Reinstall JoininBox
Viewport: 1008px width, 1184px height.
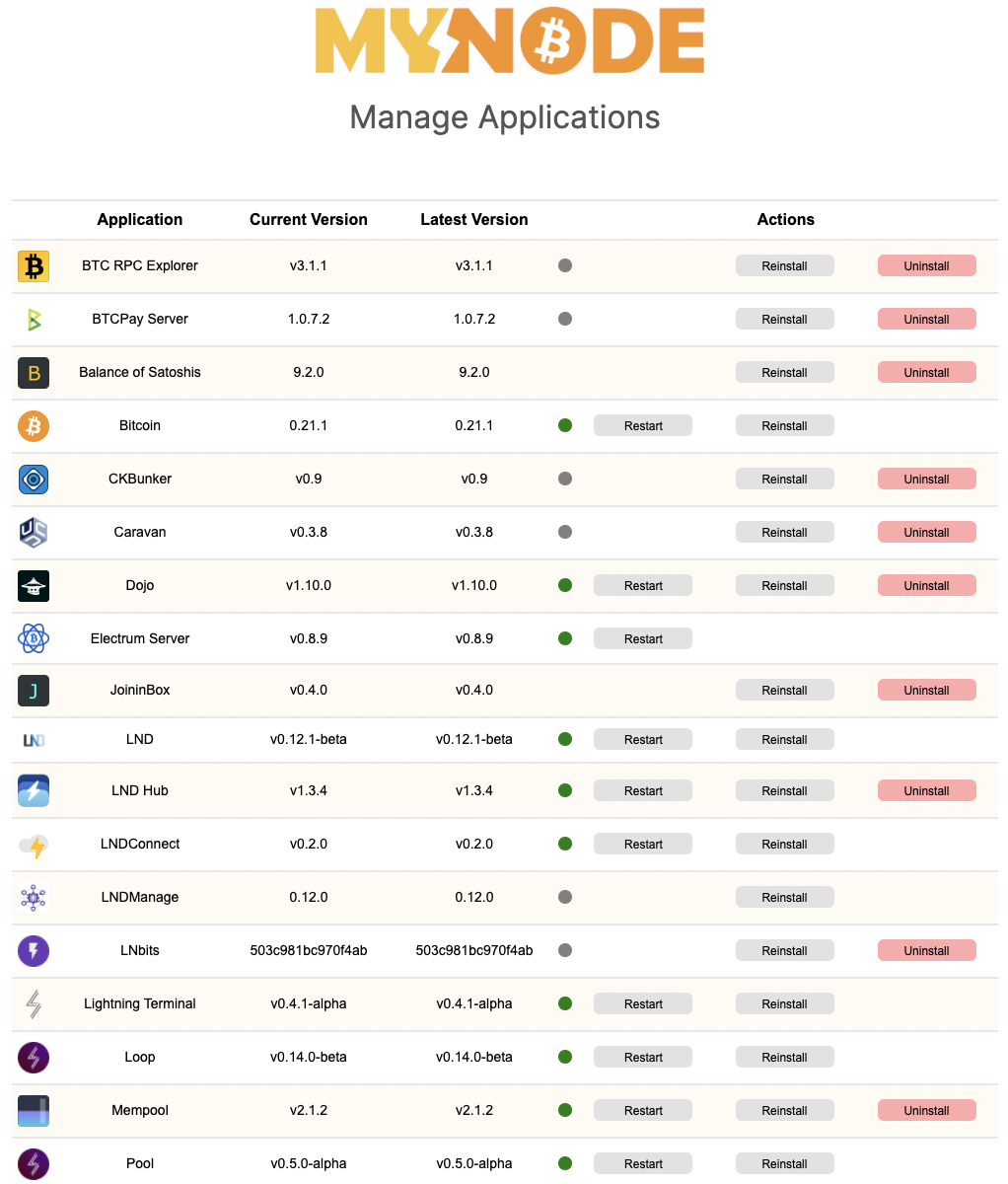pos(785,690)
